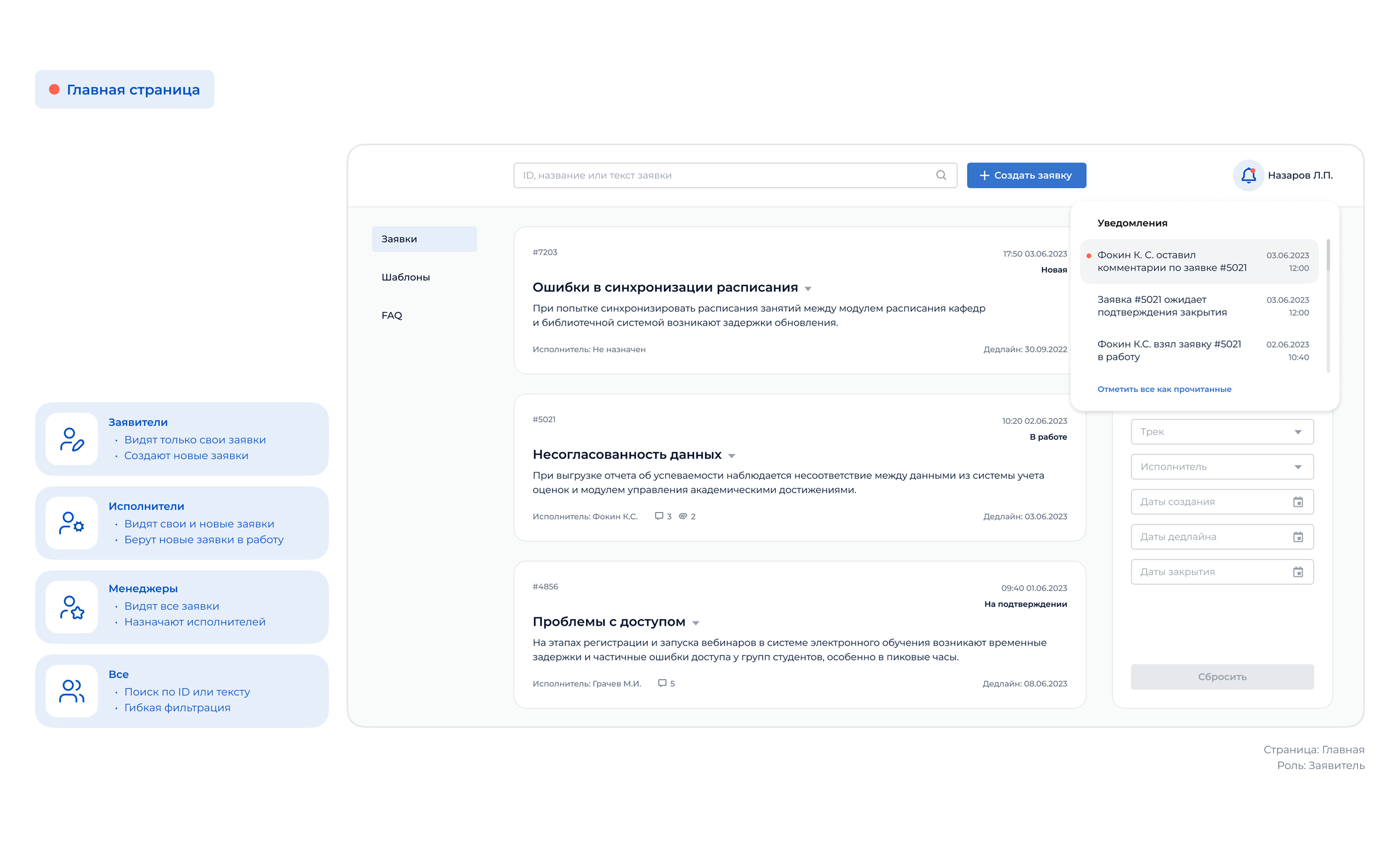Open FAQ section in the sidebar
This screenshot has width=1400, height=843.
(x=392, y=315)
